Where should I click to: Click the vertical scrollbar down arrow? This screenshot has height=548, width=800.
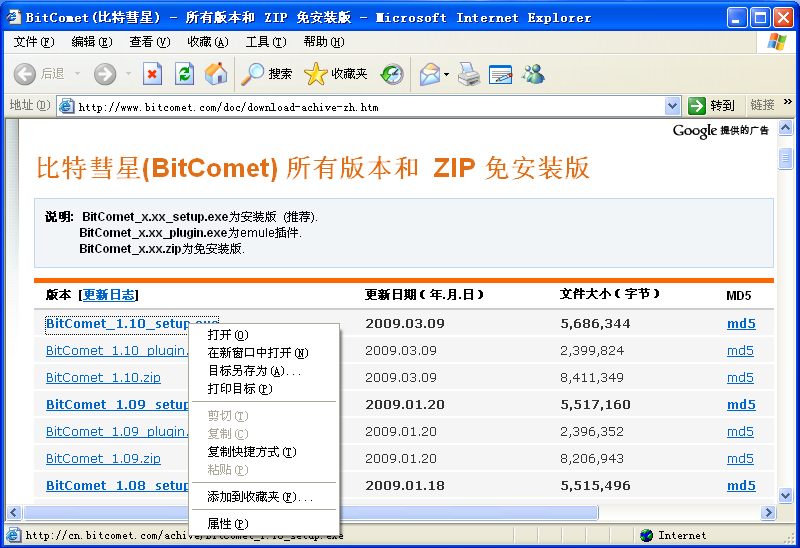click(786, 495)
